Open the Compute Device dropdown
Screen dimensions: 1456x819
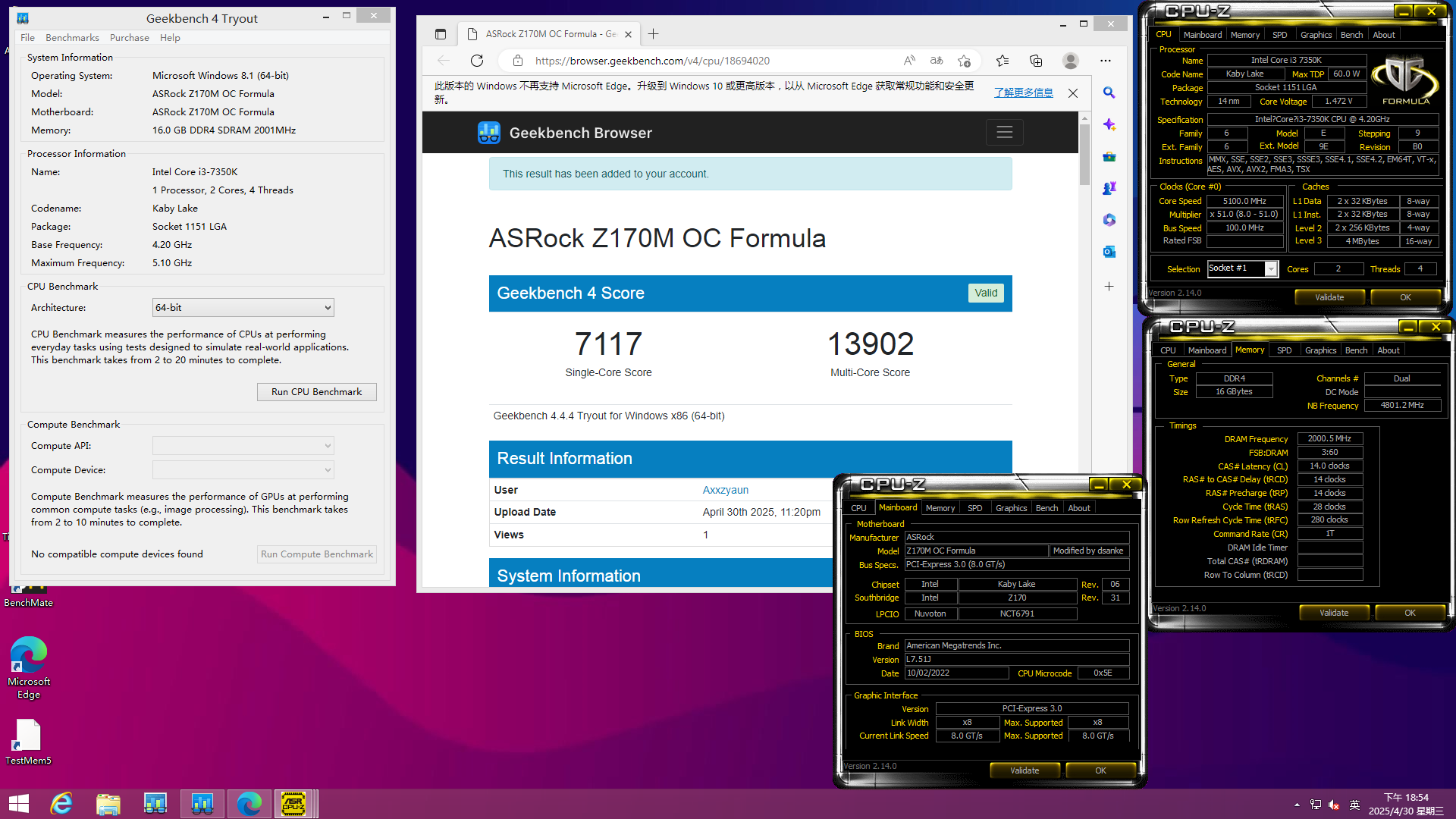pyautogui.click(x=243, y=470)
